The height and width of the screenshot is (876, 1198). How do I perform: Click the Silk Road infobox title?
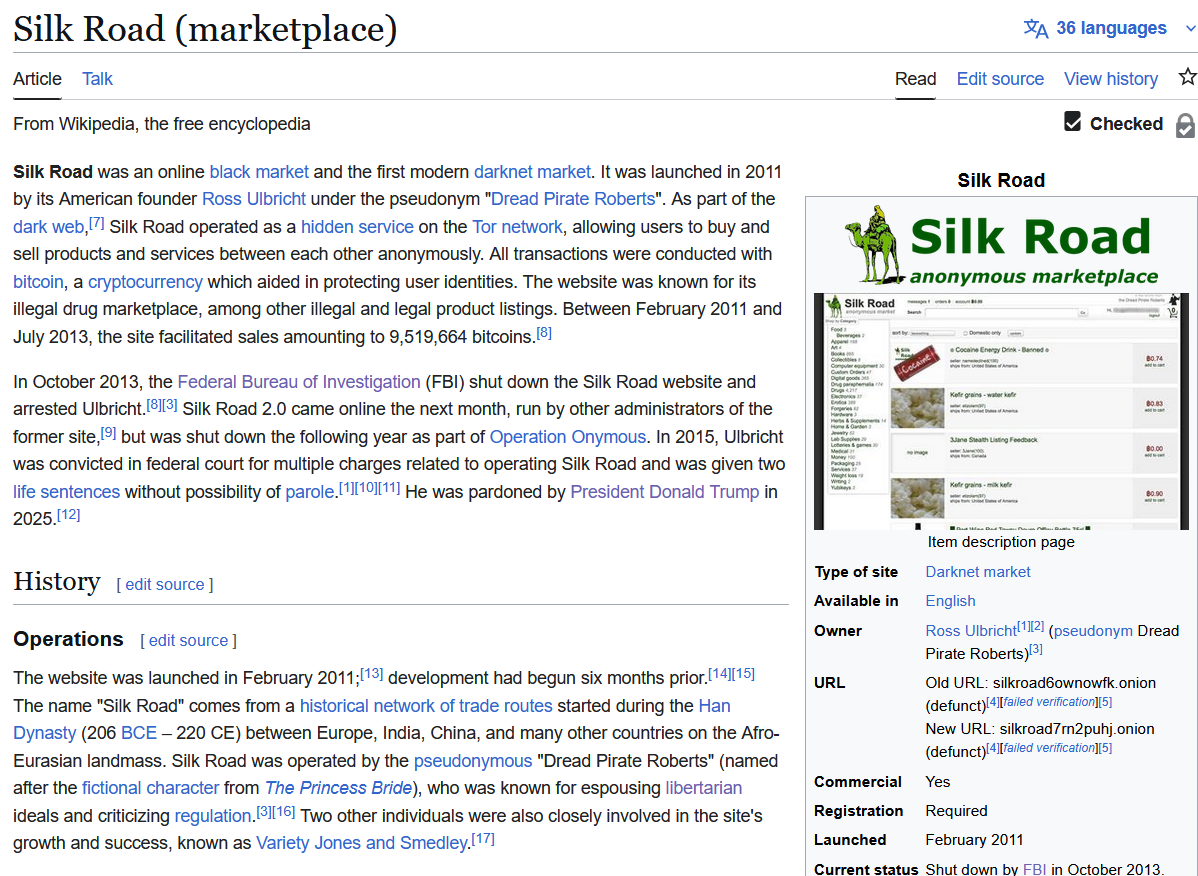1001,180
